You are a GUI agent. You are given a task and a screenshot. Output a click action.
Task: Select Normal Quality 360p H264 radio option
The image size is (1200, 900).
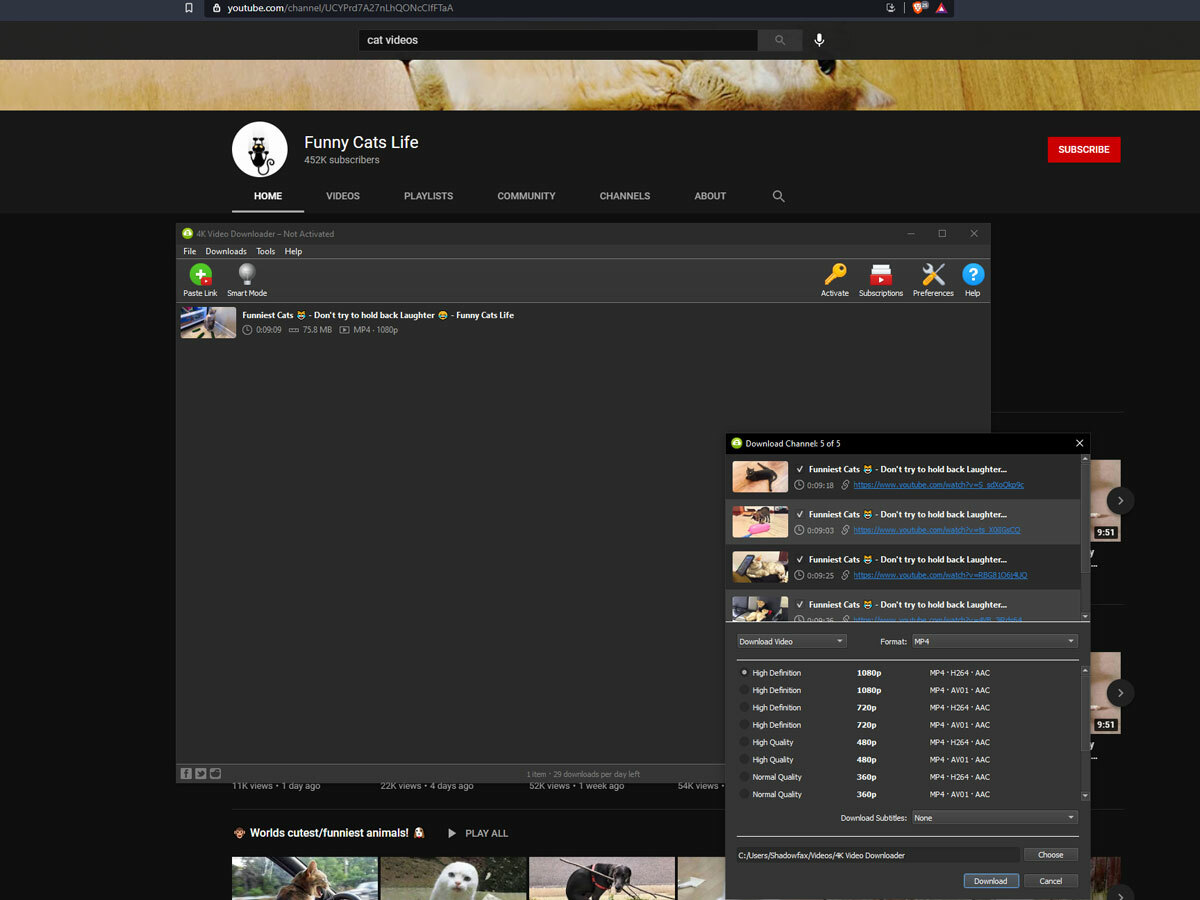744,777
